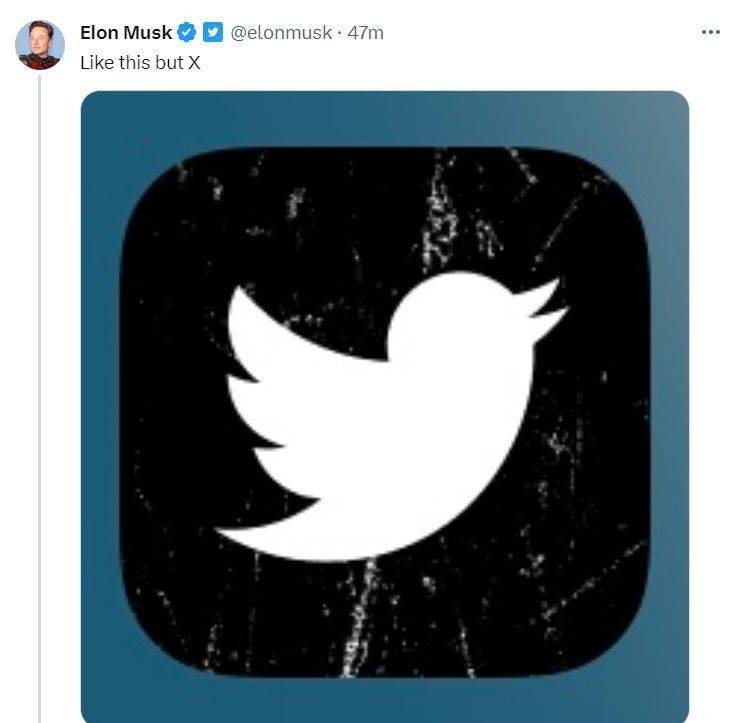740x723 pixels.
Task: Click the Elon Musk display name
Action: [125, 33]
